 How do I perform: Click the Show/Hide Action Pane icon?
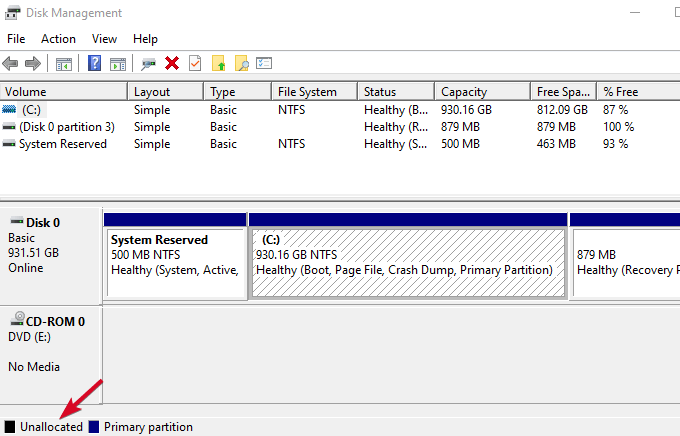(117, 63)
